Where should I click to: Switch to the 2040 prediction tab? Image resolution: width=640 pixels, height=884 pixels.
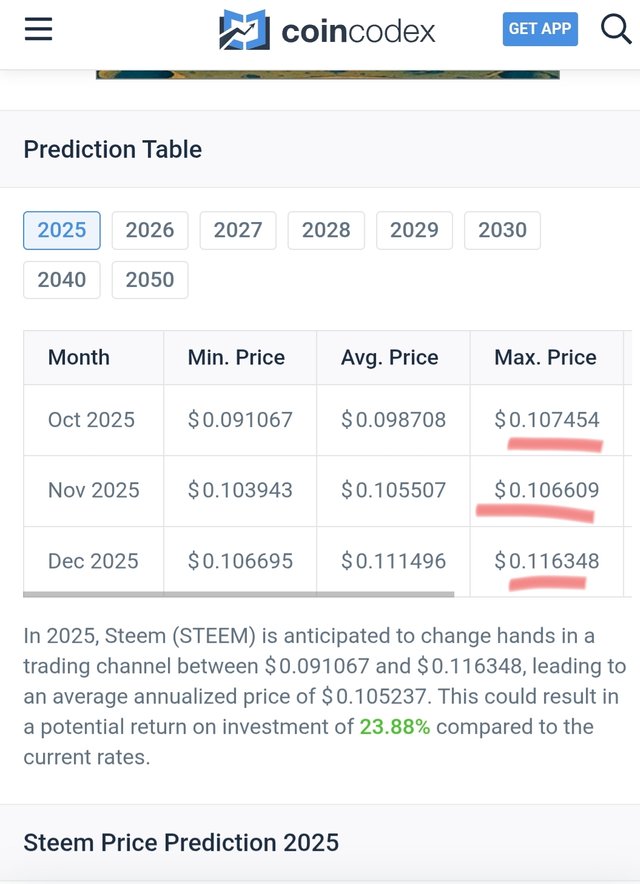(x=62, y=280)
